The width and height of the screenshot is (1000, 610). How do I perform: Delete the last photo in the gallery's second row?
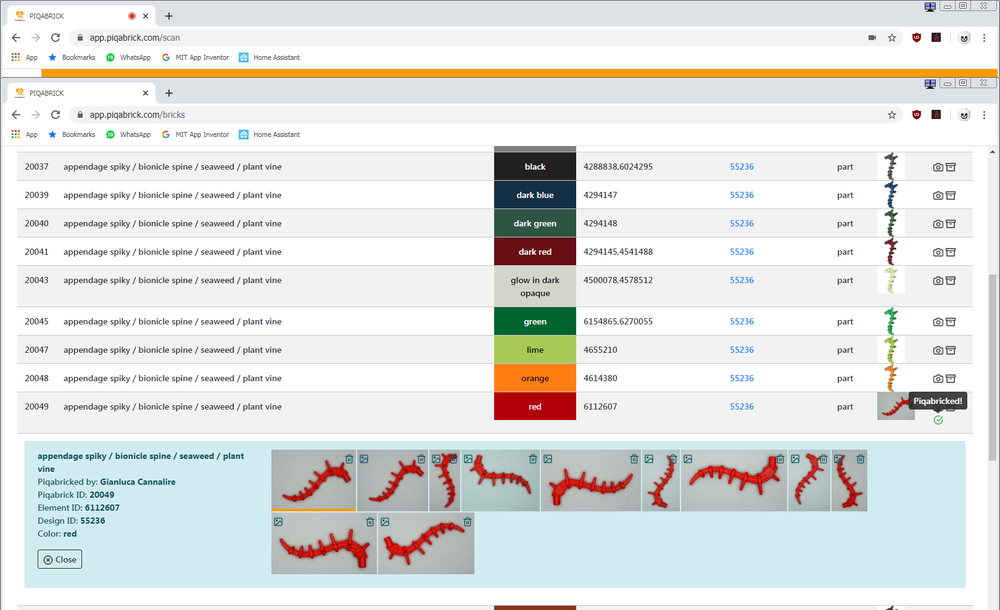(x=467, y=522)
